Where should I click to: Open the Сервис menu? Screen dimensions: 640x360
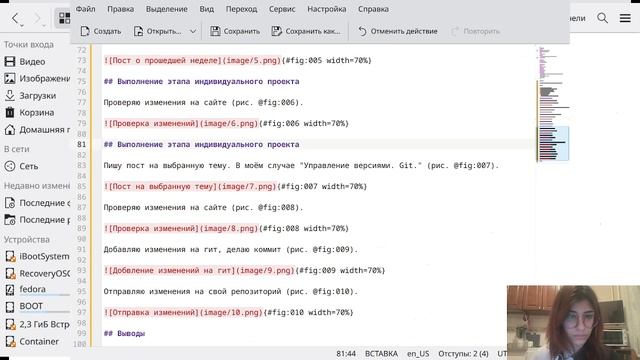(x=282, y=9)
